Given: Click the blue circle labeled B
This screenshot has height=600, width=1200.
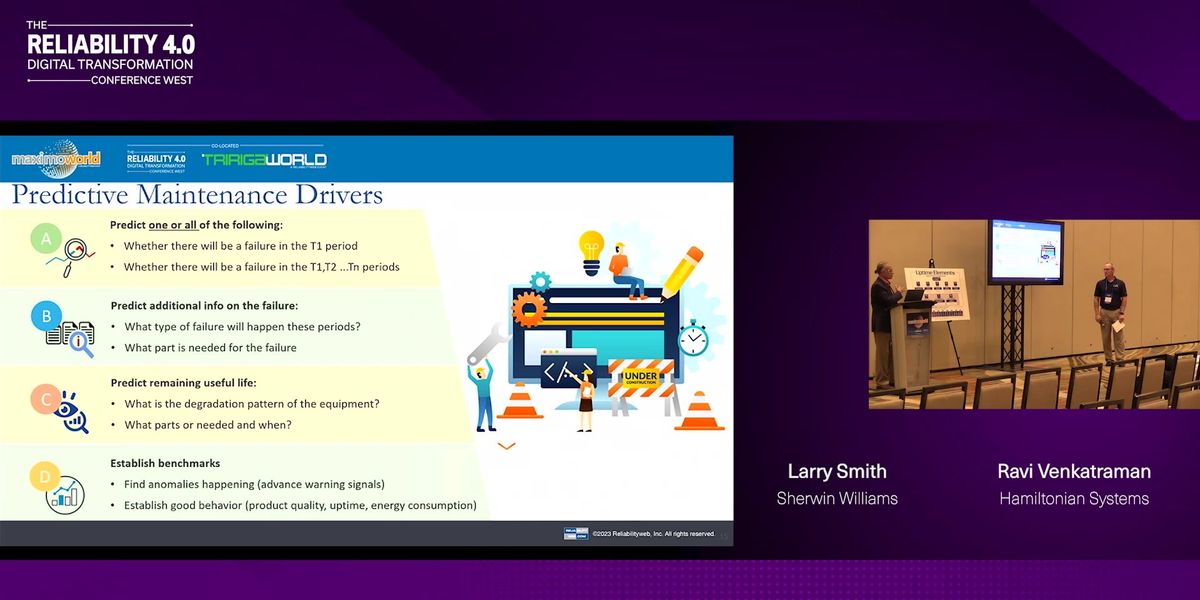Looking at the screenshot, I should click(x=45, y=317).
